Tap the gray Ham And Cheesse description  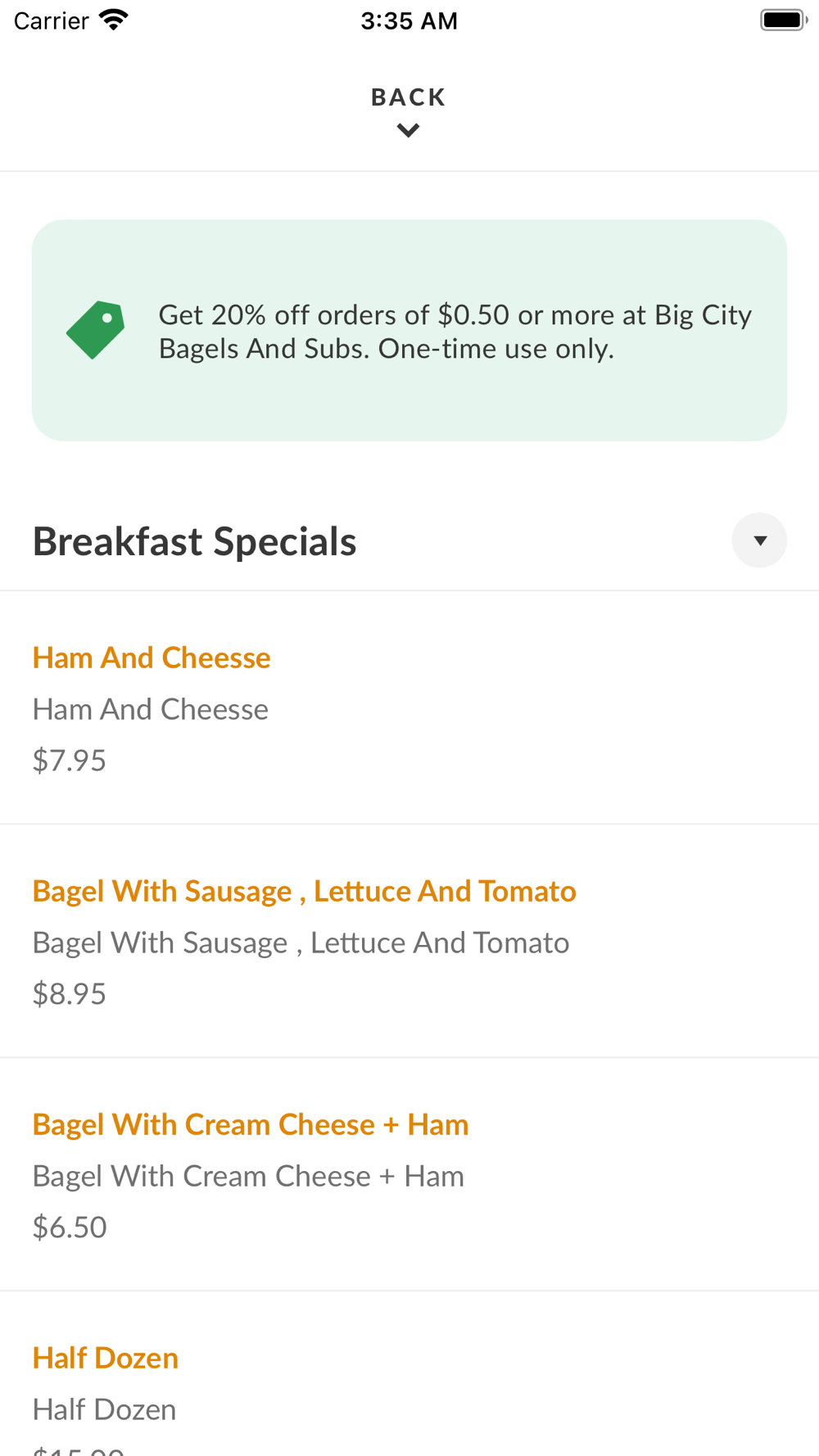click(x=150, y=709)
